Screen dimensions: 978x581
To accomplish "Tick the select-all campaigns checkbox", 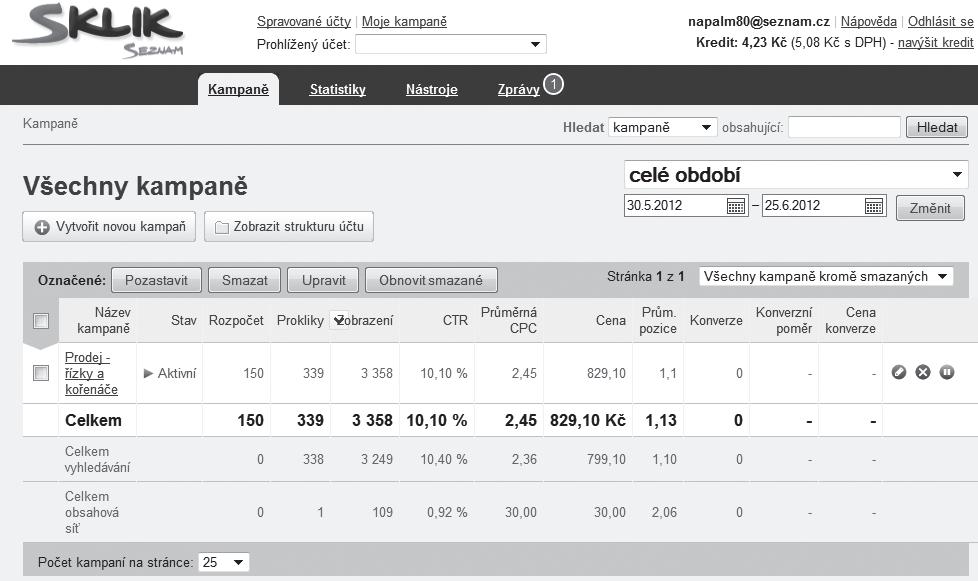I will 41,320.
